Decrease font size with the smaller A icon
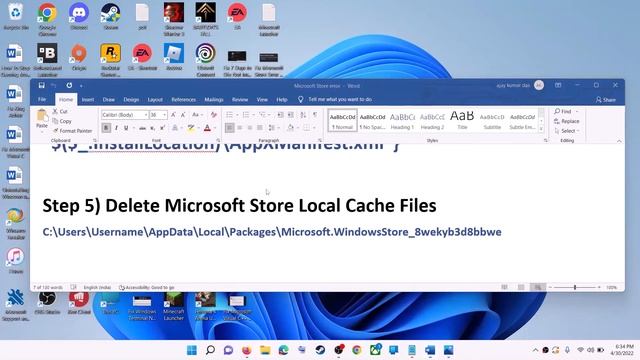This screenshot has height=360, width=640. pos(183,115)
